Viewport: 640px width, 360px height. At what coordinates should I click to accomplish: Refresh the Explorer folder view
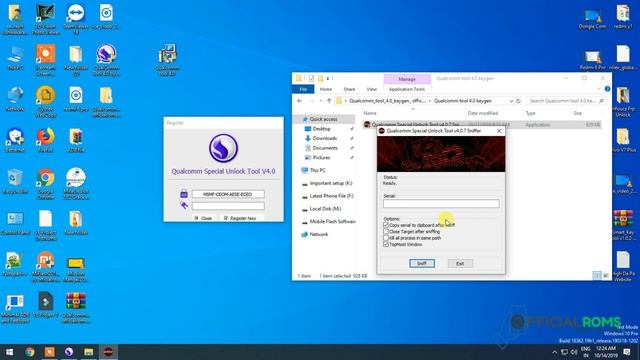[518, 101]
